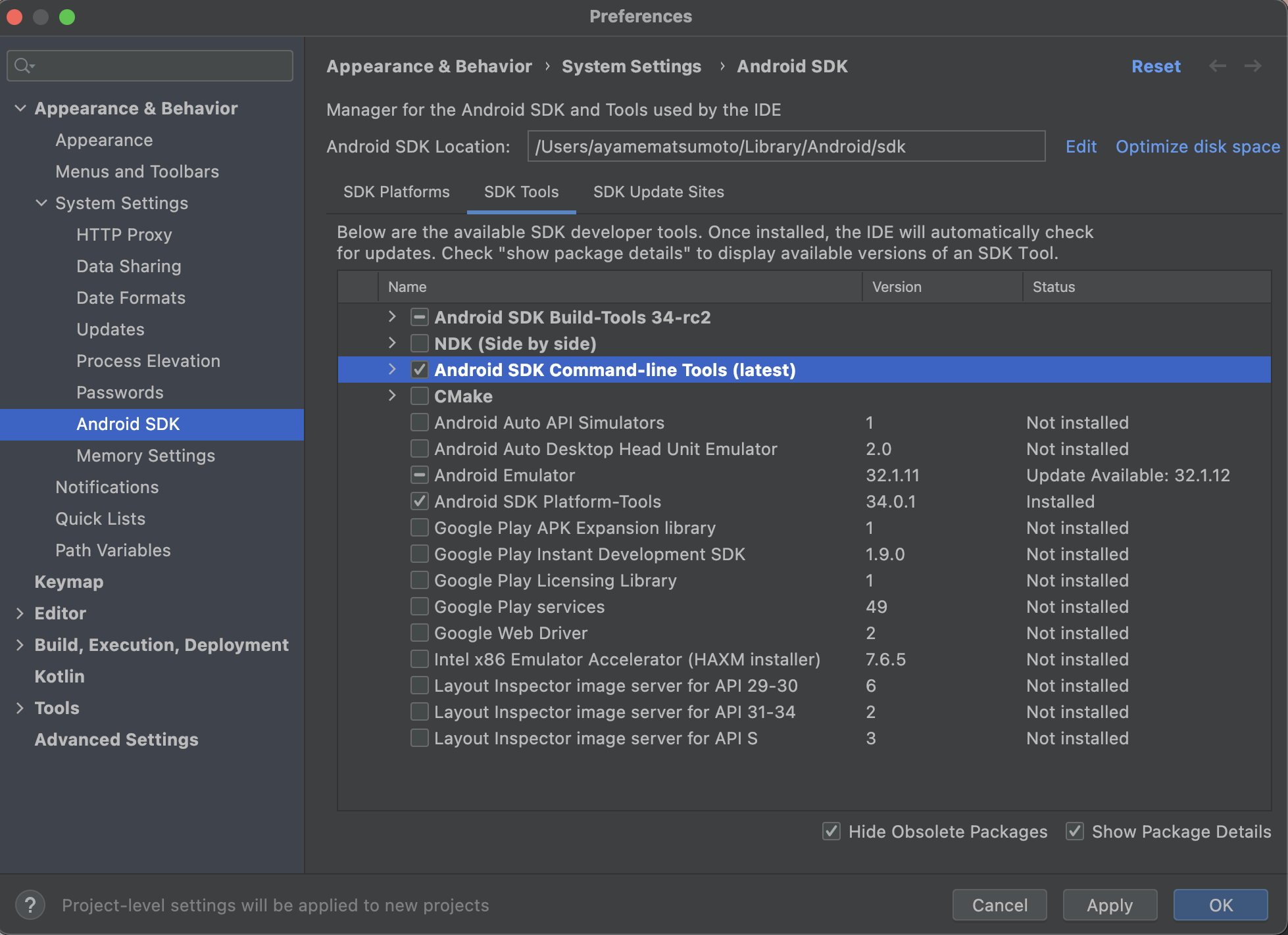1288x935 pixels.
Task: Toggle the Android Emulator update checkbox
Action: pyautogui.click(x=420, y=475)
